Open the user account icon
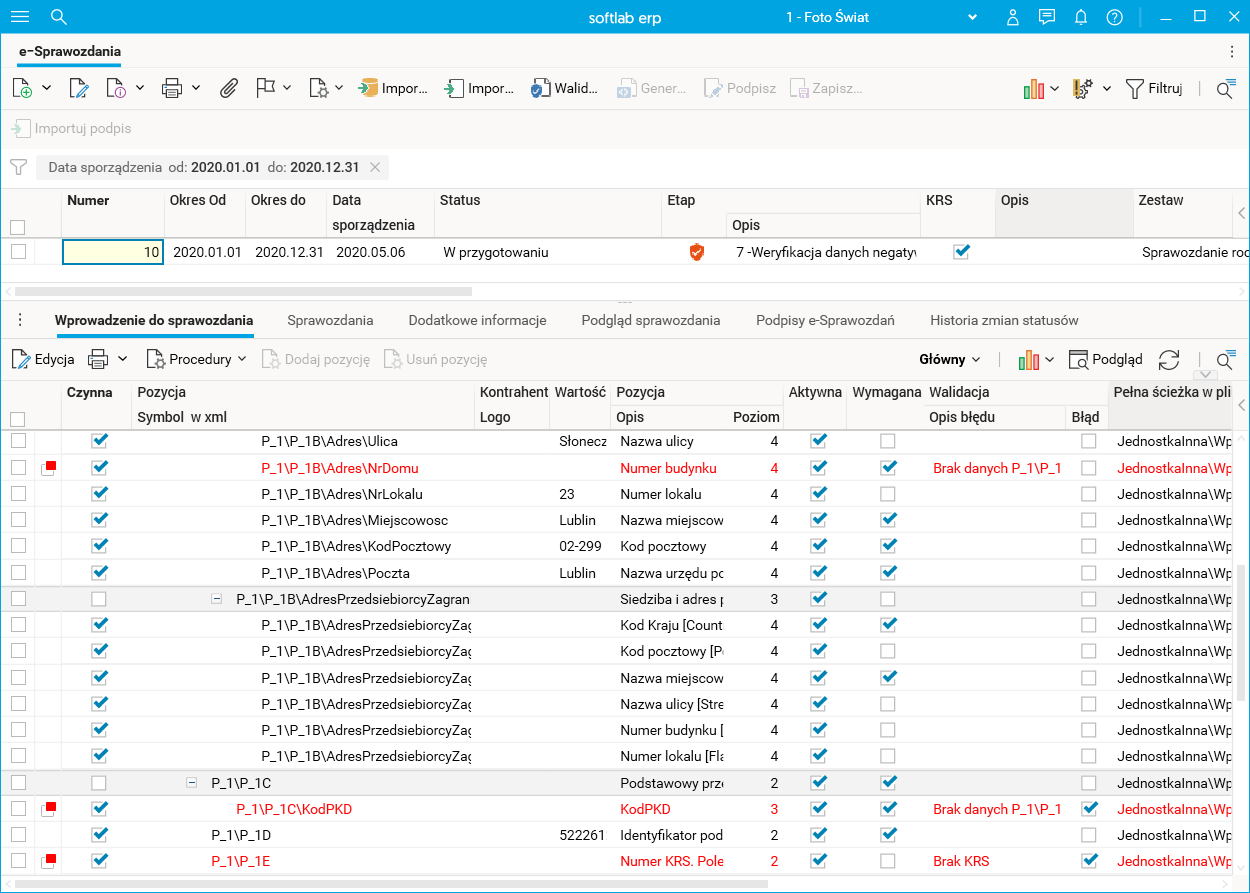This screenshot has width=1250, height=893. (1013, 17)
